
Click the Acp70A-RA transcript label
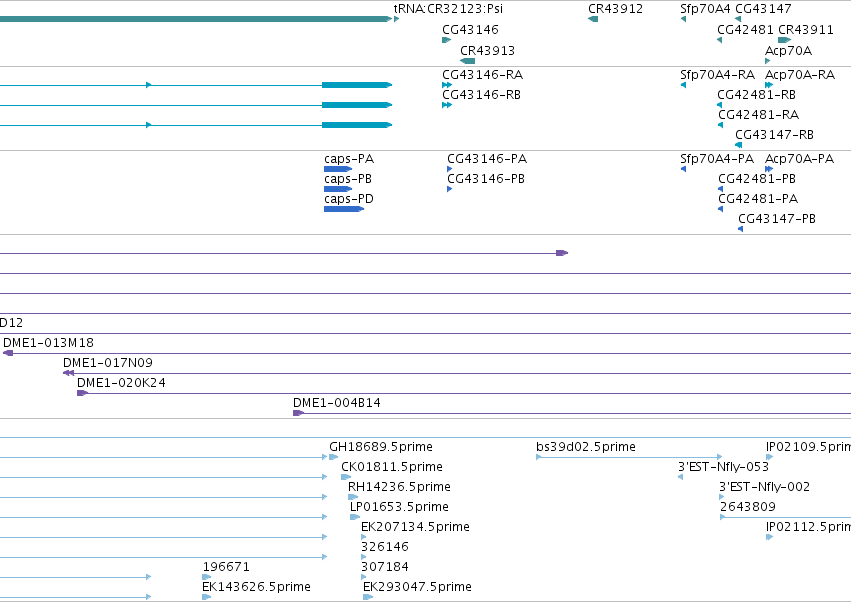(800, 74)
